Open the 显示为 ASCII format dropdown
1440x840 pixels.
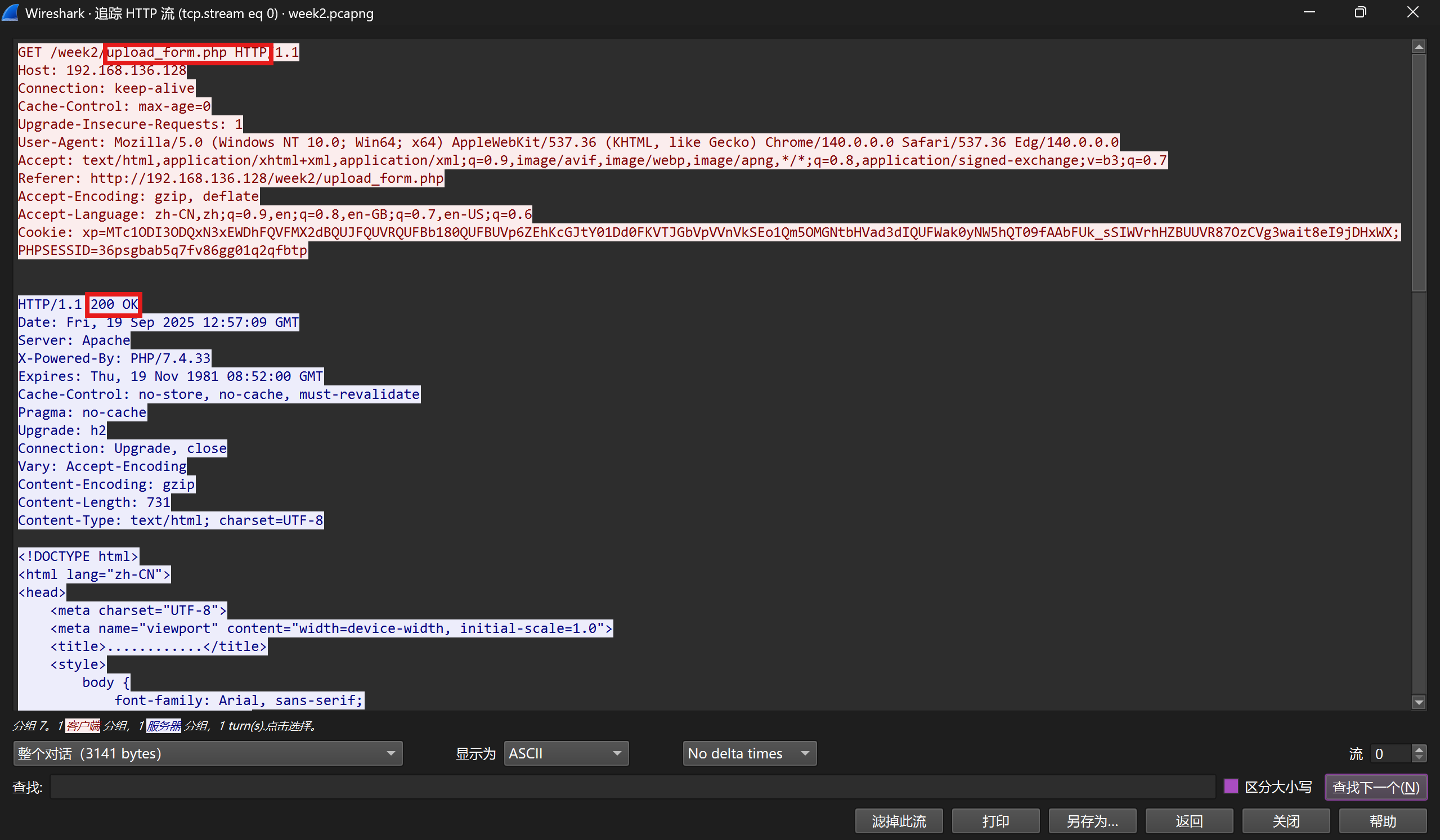[566, 753]
